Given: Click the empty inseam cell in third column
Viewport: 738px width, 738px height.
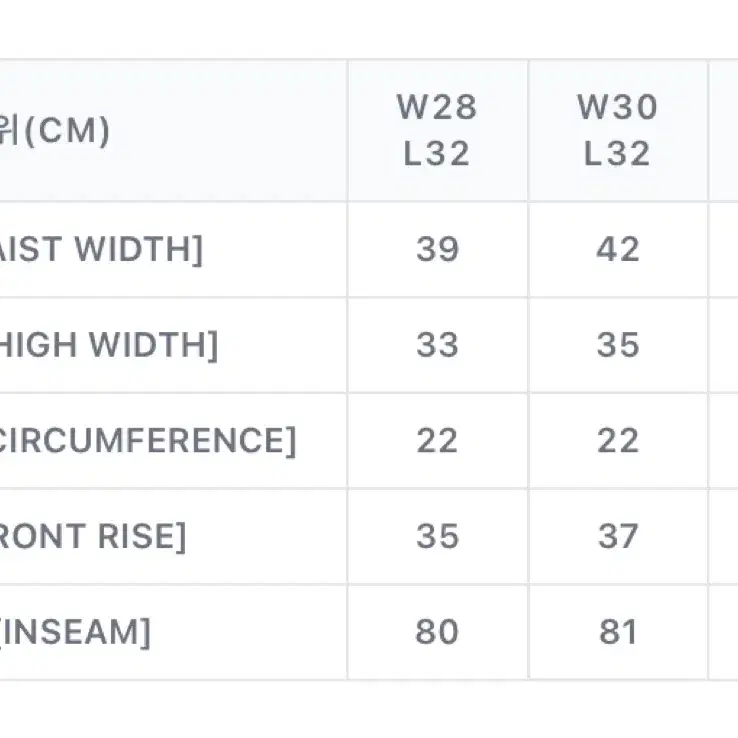Looking at the screenshot, I should point(723,632).
